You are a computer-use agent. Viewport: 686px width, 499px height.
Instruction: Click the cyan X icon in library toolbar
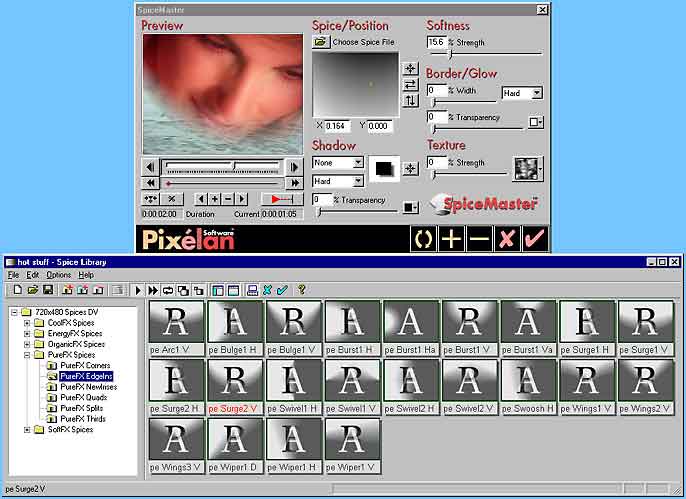pyautogui.click(x=267, y=290)
